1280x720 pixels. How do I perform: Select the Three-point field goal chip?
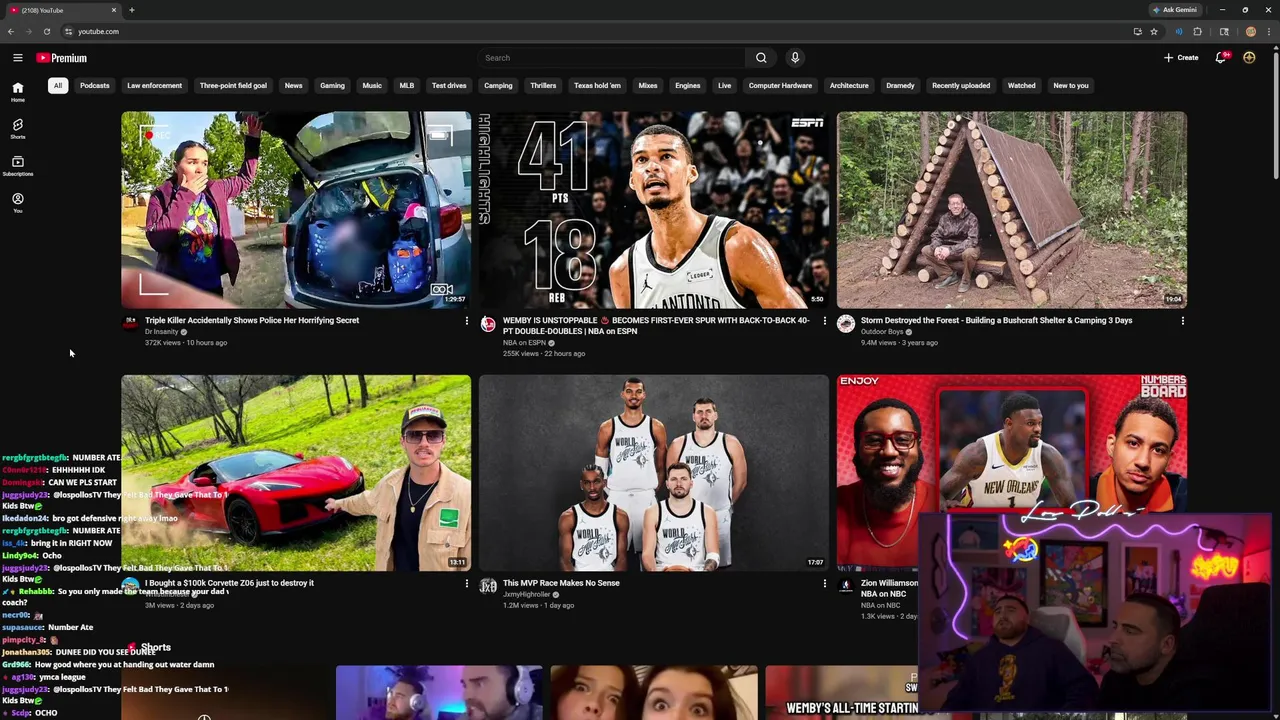point(233,86)
